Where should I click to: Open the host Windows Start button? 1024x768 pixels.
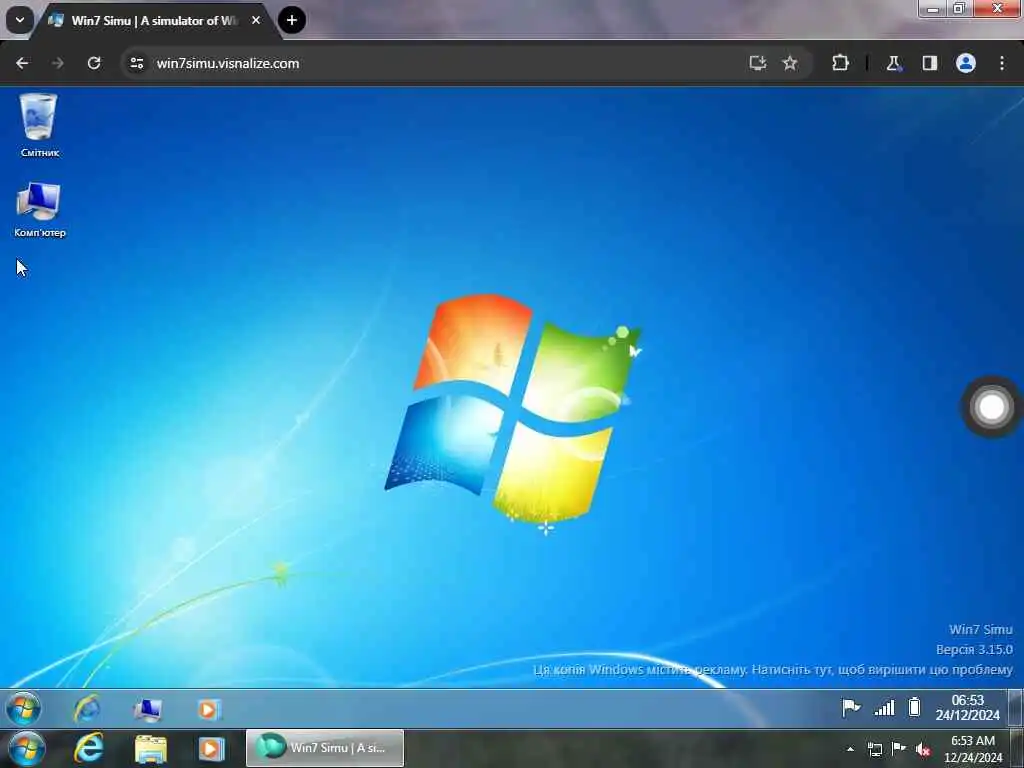click(26, 748)
